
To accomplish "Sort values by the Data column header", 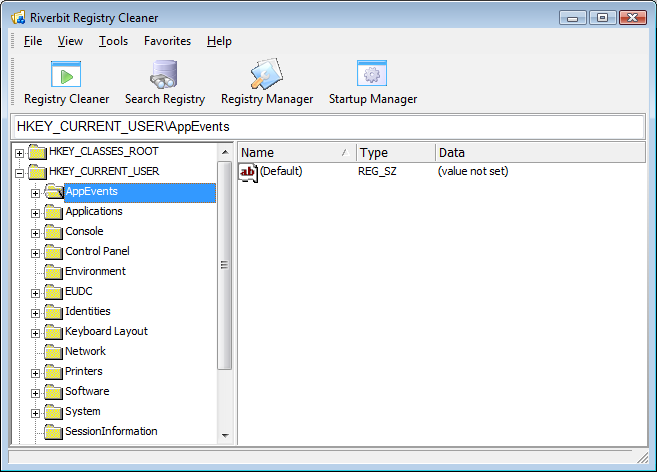I will (540, 153).
